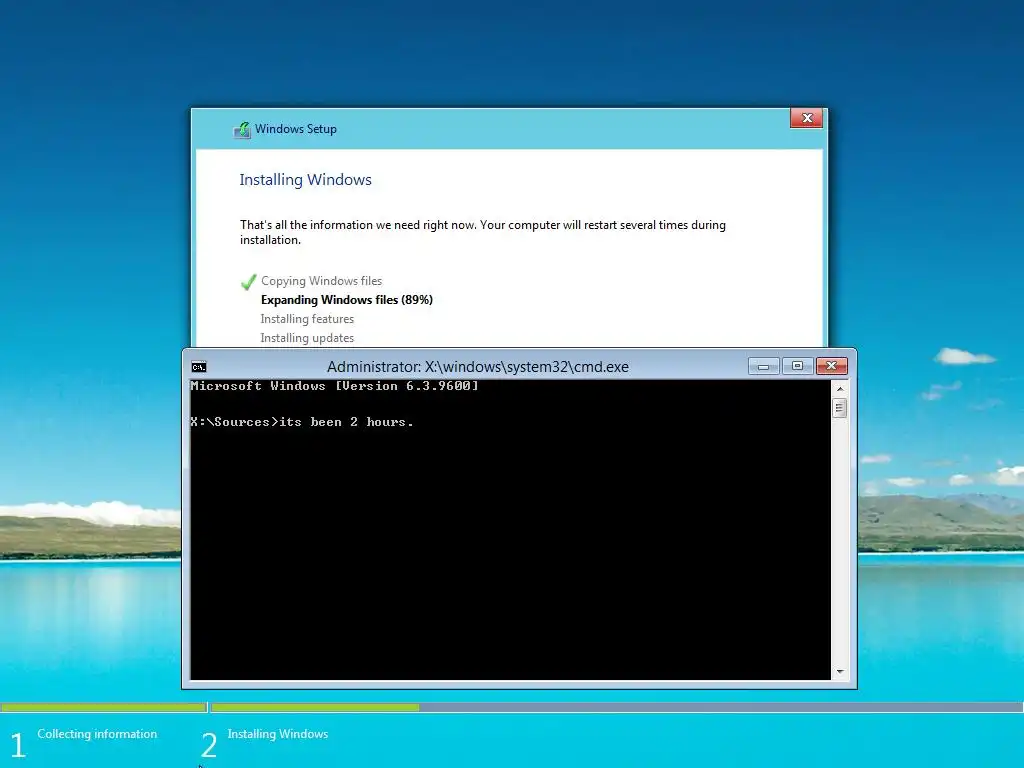Click the command prompt line 'its been 2 hours.'
Screen dimensions: 1024x768
tap(302, 422)
